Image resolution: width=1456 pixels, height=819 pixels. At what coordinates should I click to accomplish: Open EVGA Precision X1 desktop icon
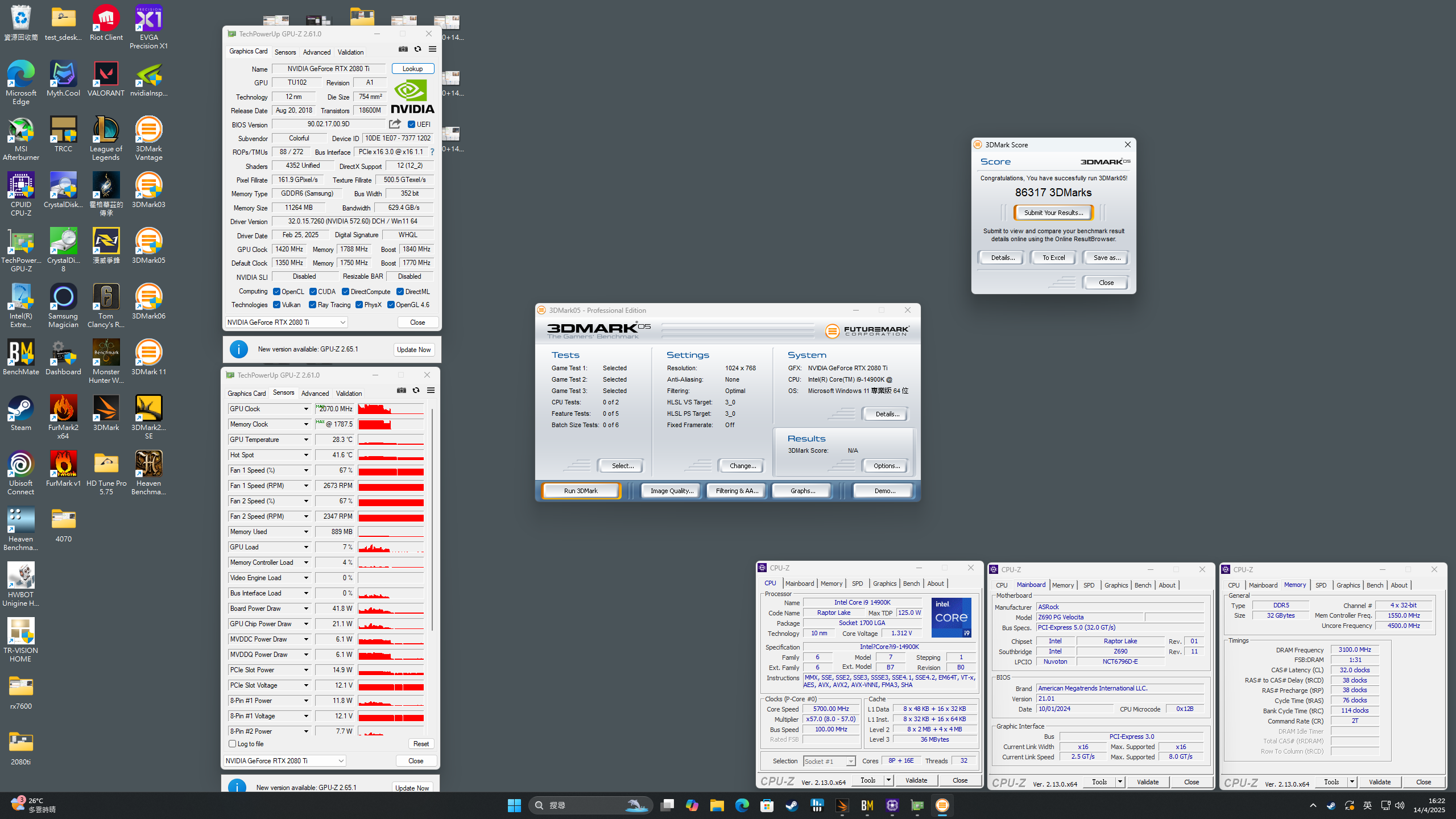(148, 27)
